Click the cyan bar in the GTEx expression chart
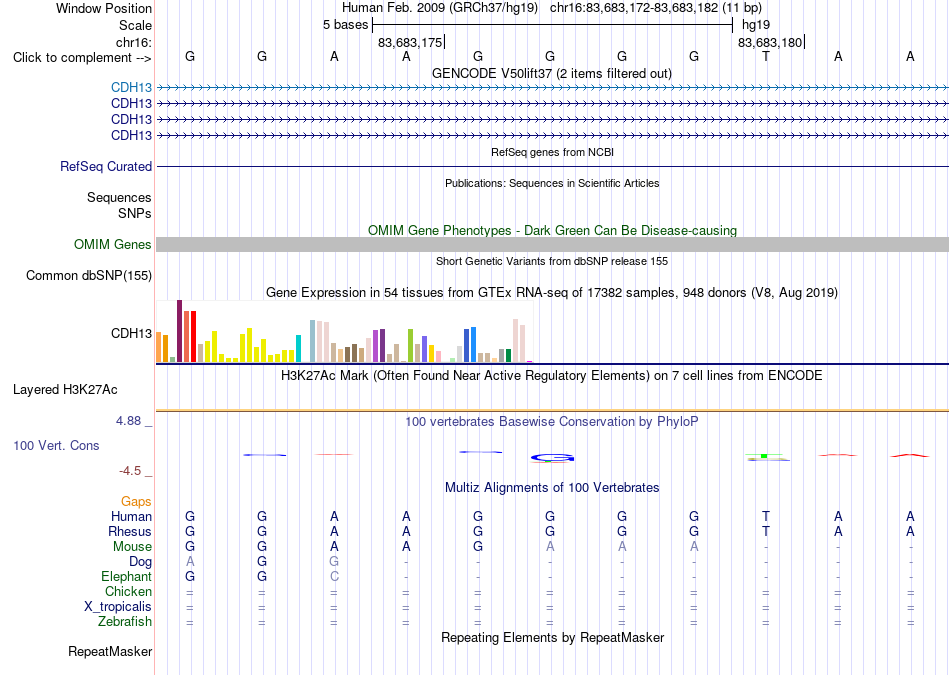 pos(298,348)
